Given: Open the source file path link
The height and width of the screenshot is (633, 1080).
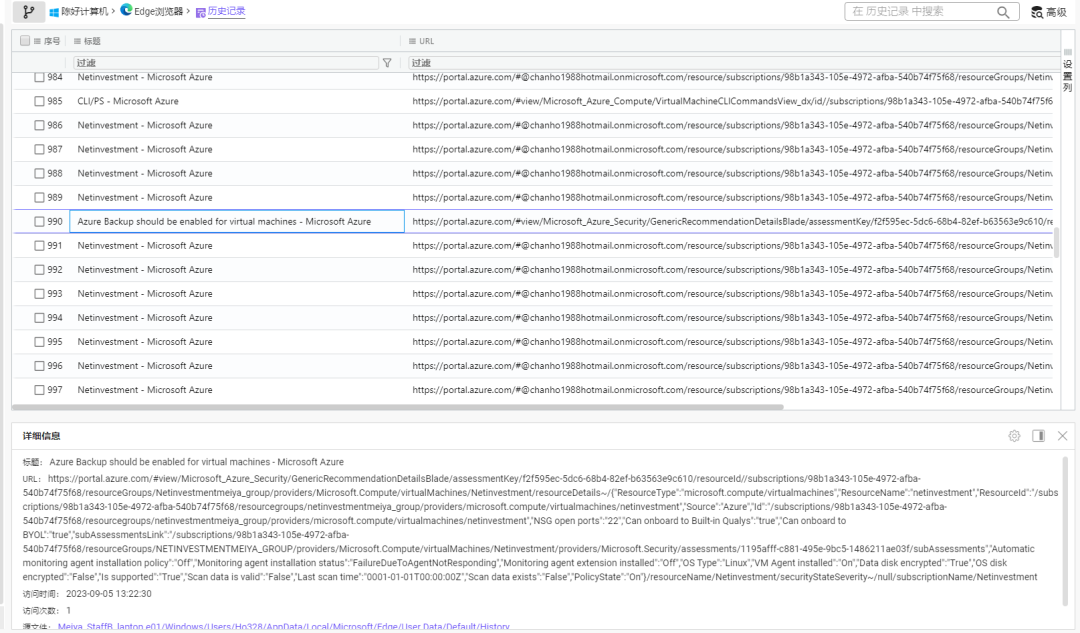Looking at the screenshot, I should [284, 627].
